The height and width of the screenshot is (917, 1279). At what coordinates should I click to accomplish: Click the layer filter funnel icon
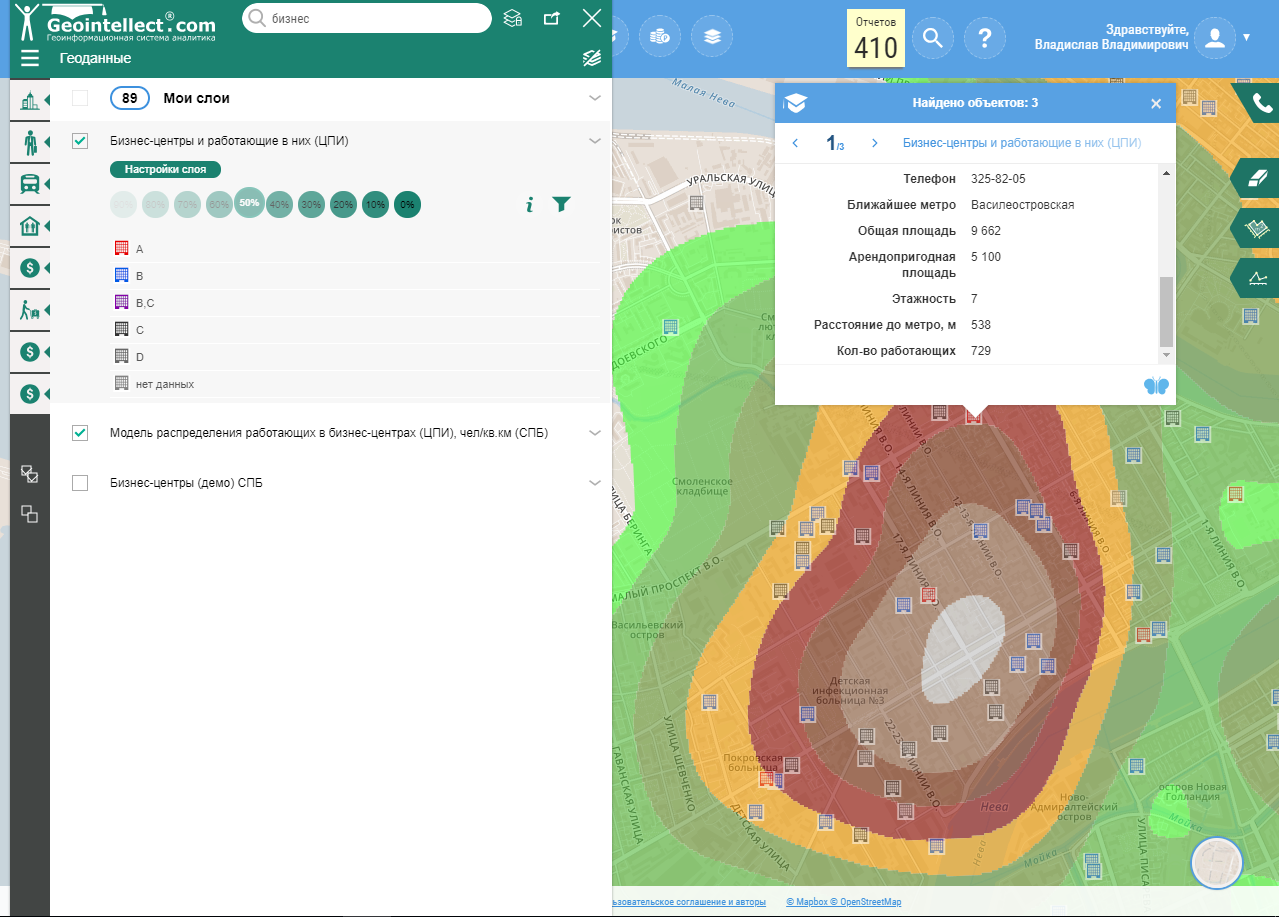point(561,204)
